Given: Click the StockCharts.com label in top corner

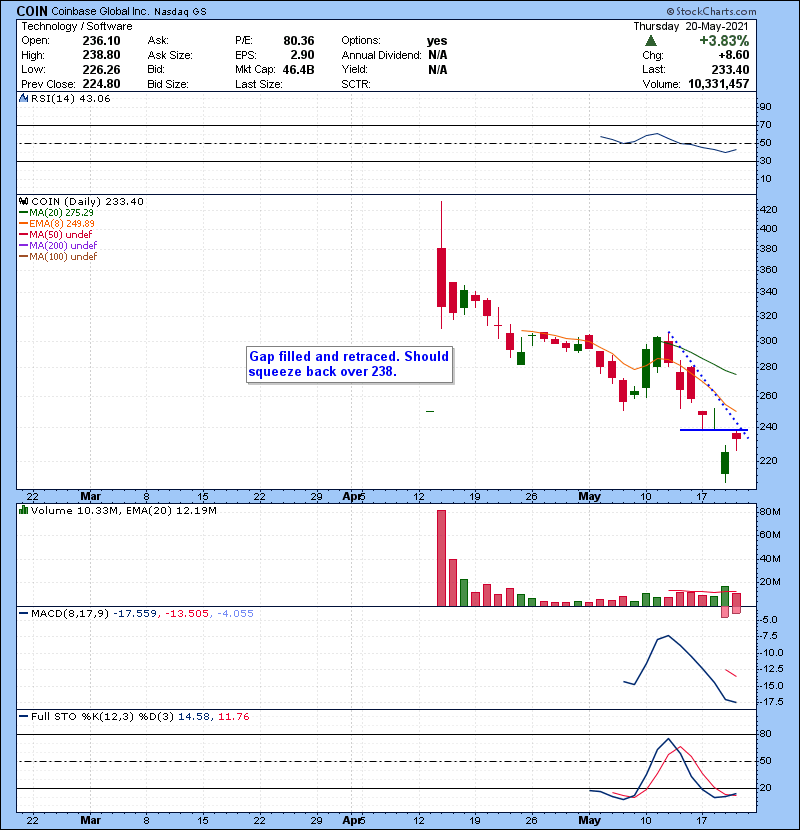Looking at the screenshot, I should (711, 11).
